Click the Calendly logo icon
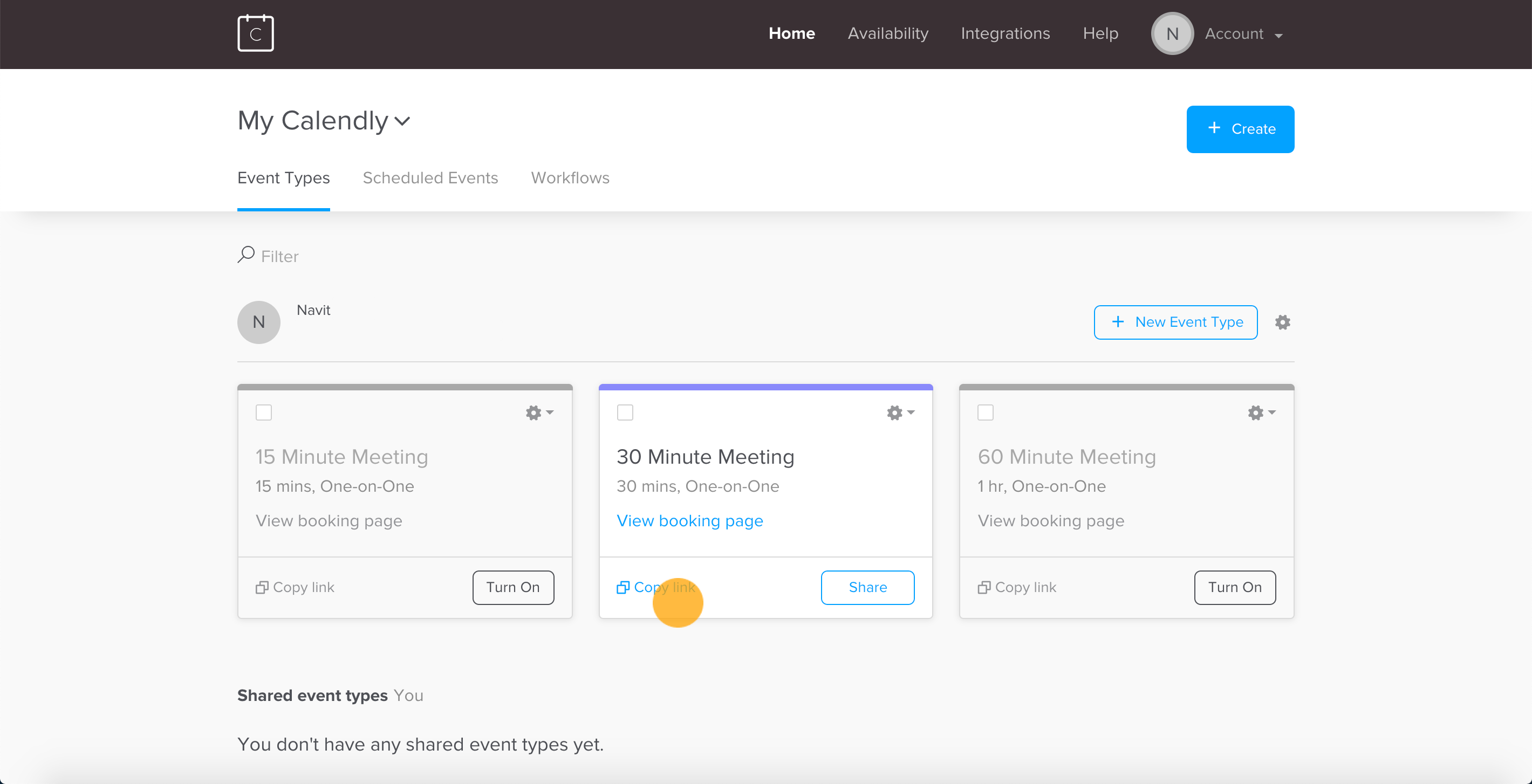Viewport: 1532px width, 784px height. coord(256,33)
